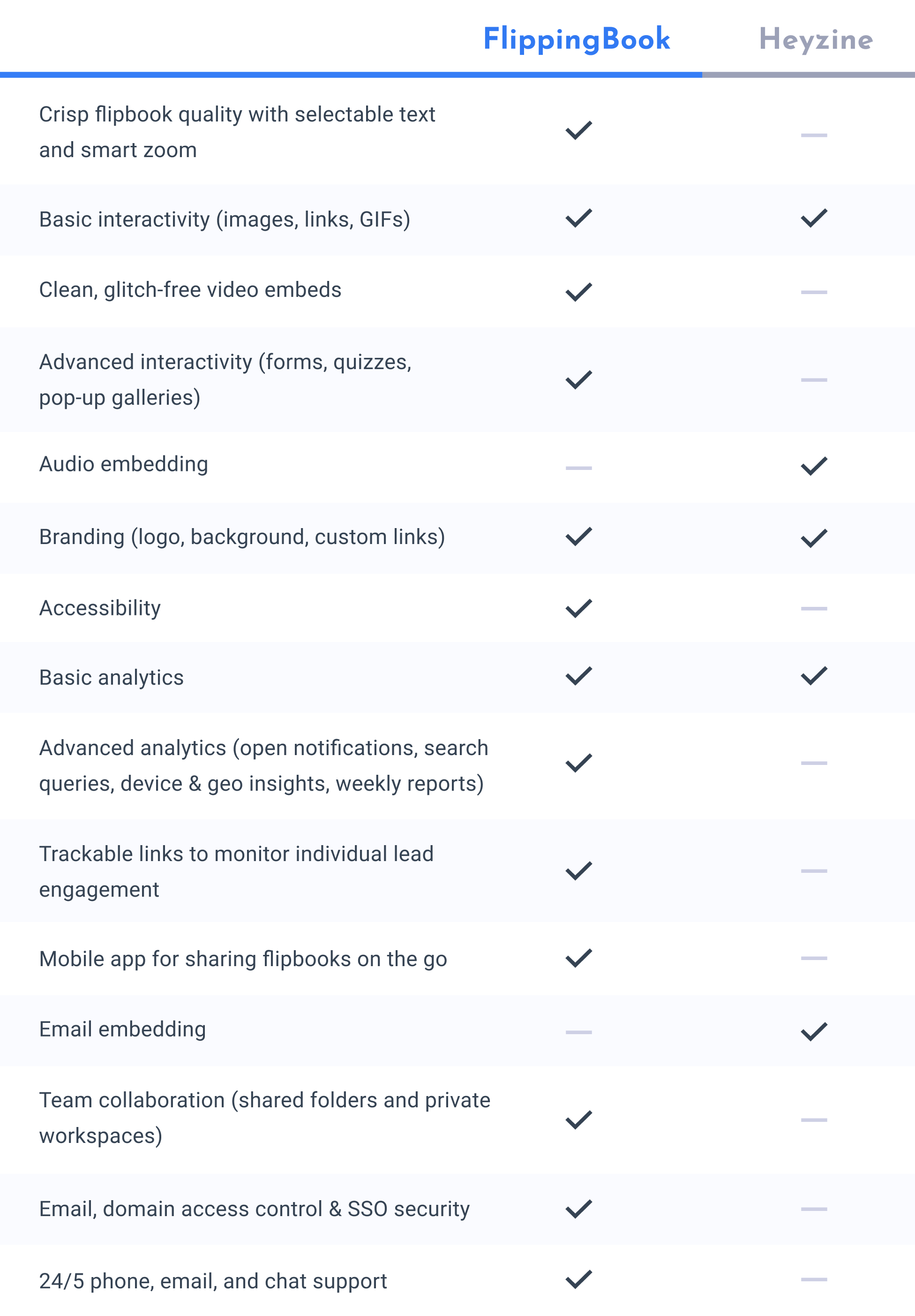Viewport: 915px width, 1316px height.
Task: Click the Heyzine column header
Action: [815, 40]
